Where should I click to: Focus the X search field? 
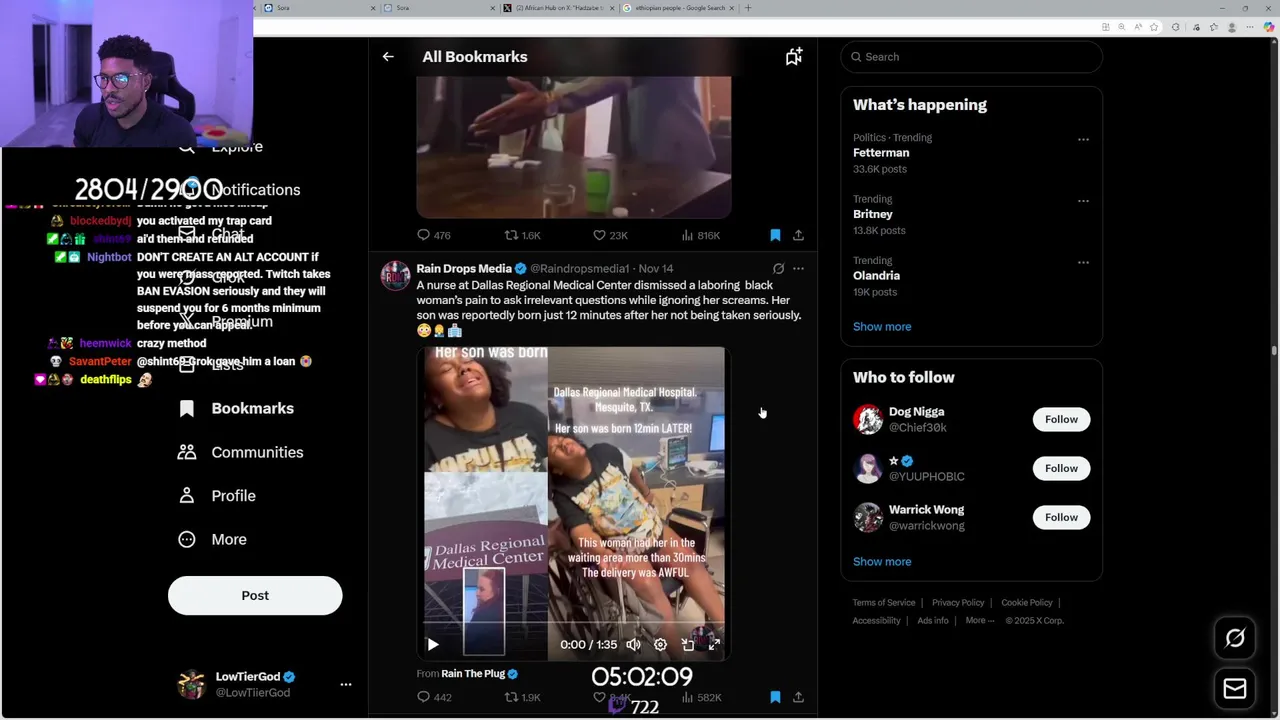(971, 57)
